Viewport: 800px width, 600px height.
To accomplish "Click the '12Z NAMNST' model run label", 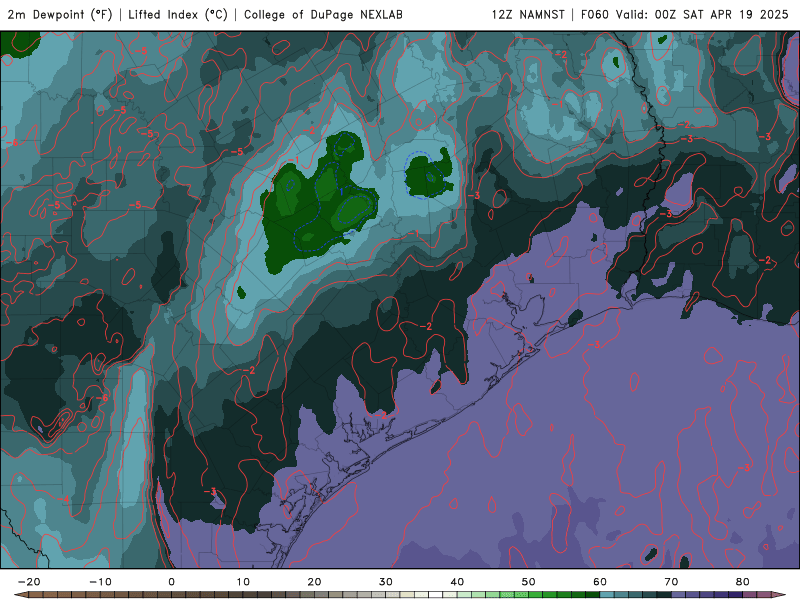I will point(528,14).
